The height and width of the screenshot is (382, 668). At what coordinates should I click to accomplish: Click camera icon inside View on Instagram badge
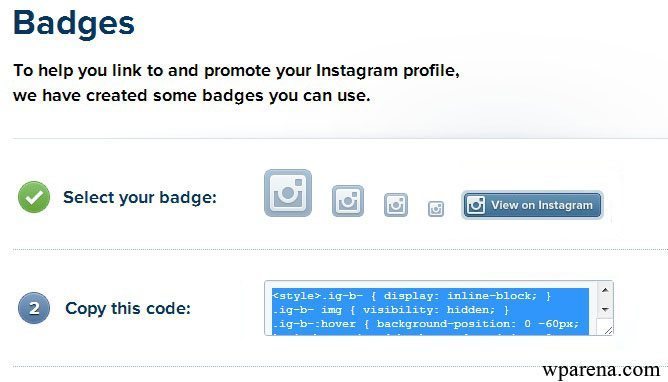click(x=476, y=205)
